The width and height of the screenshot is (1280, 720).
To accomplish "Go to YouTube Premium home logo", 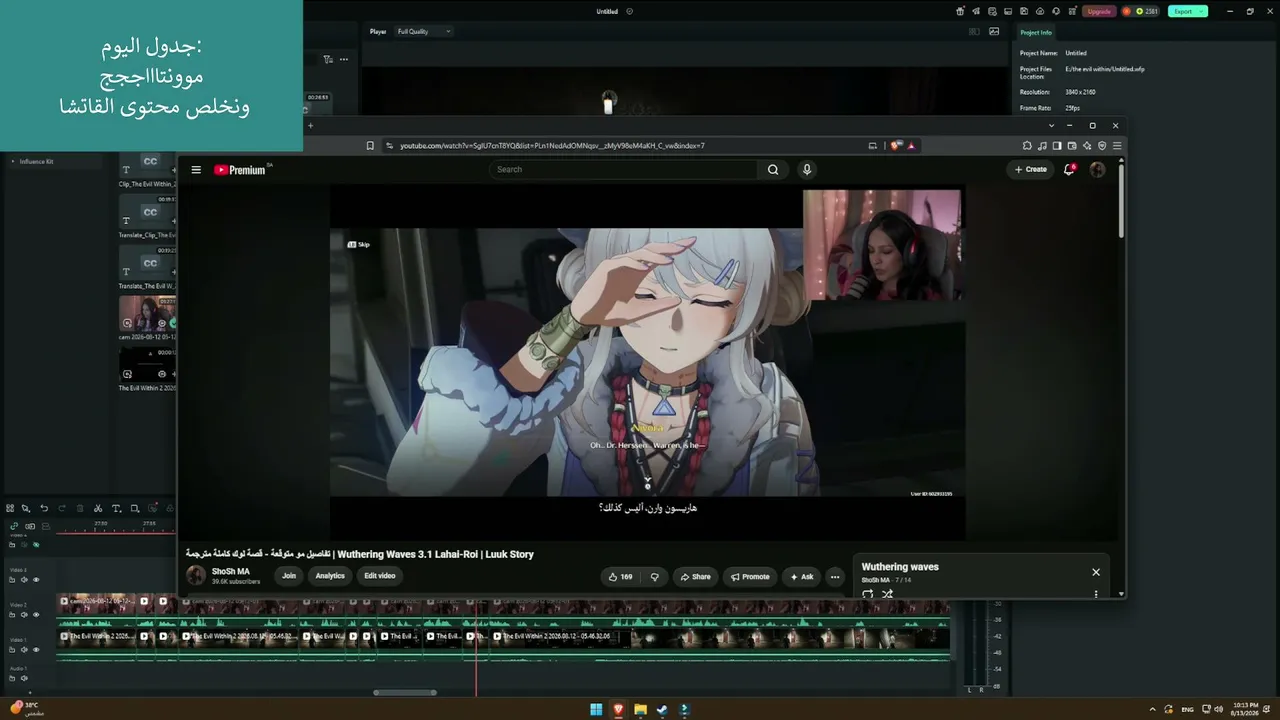I will pyautogui.click(x=240, y=170).
